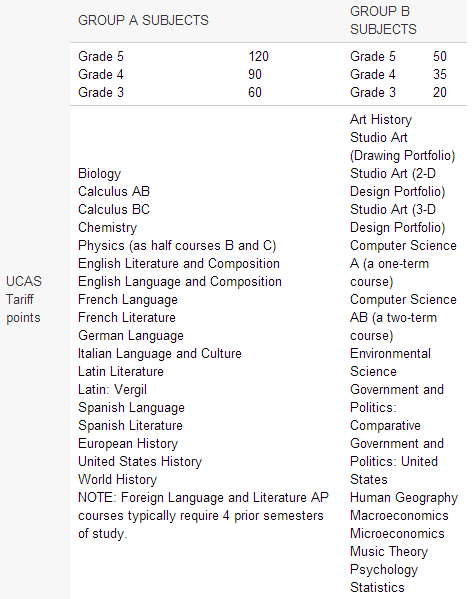Click the GROUP B SUBJECTS header
This screenshot has height=599, width=474.
(x=383, y=20)
